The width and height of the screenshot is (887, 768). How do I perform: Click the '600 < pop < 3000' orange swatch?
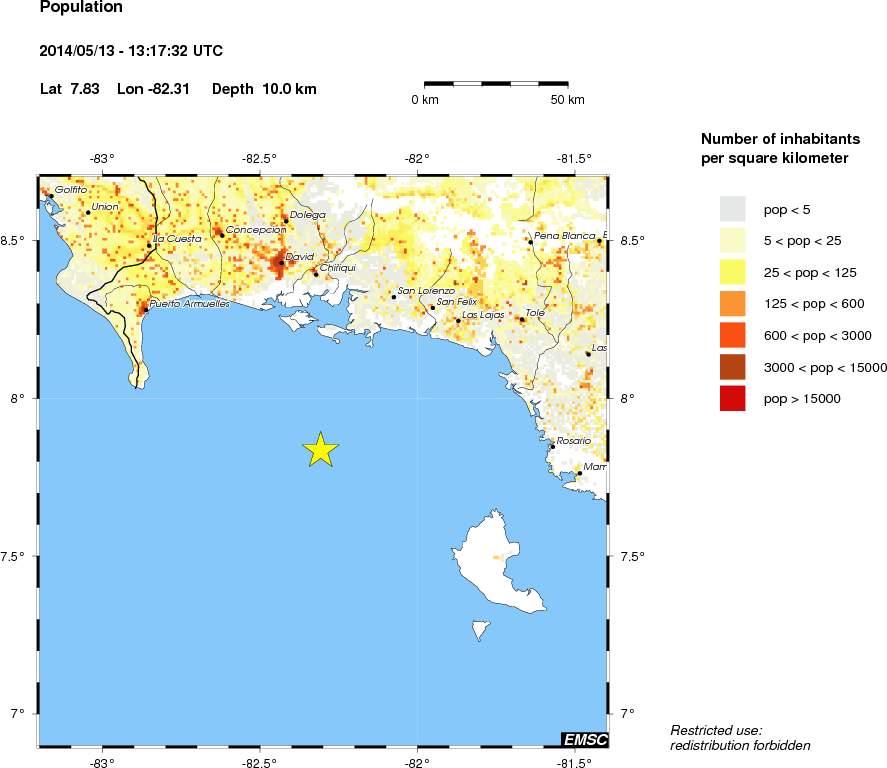coord(733,335)
